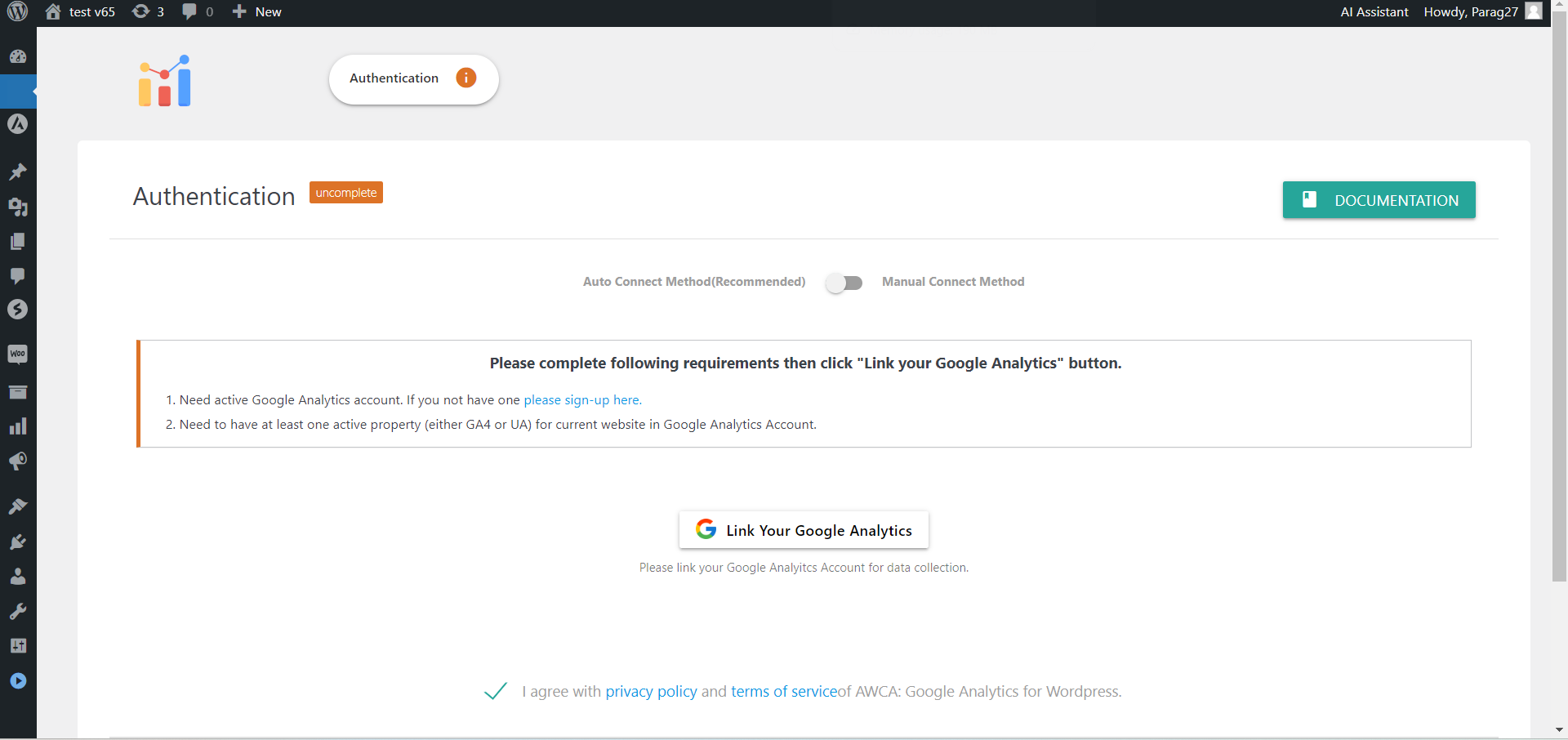Click Link Your Google Analytics button
1568x740 pixels.
(804, 530)
